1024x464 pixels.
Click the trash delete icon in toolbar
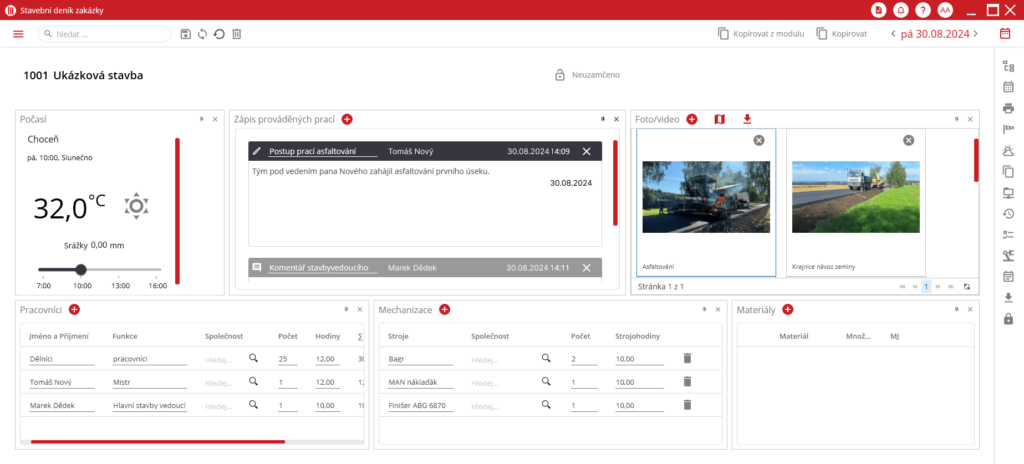tap(236, 34)
